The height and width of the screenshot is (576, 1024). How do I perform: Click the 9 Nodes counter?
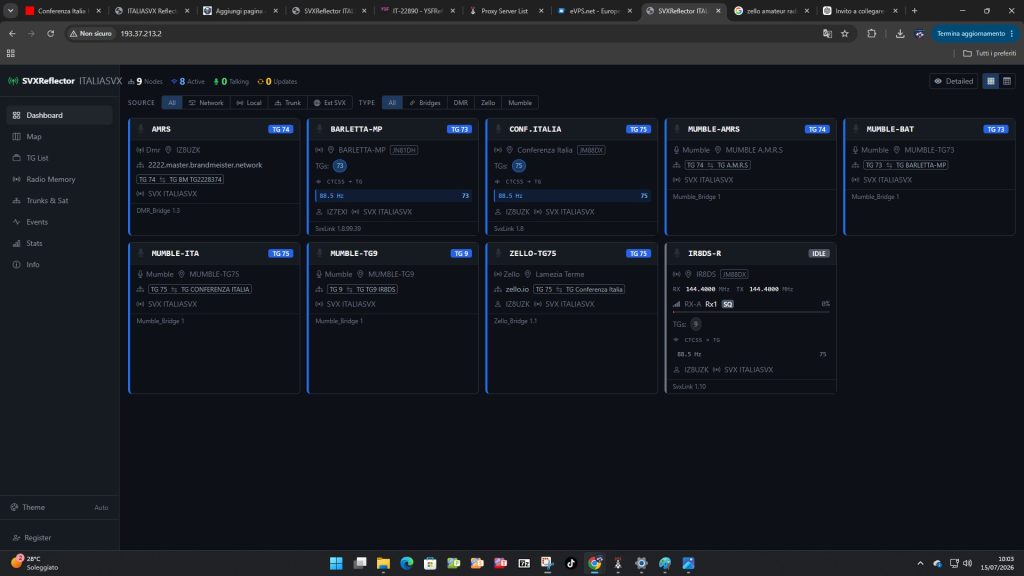145,82
